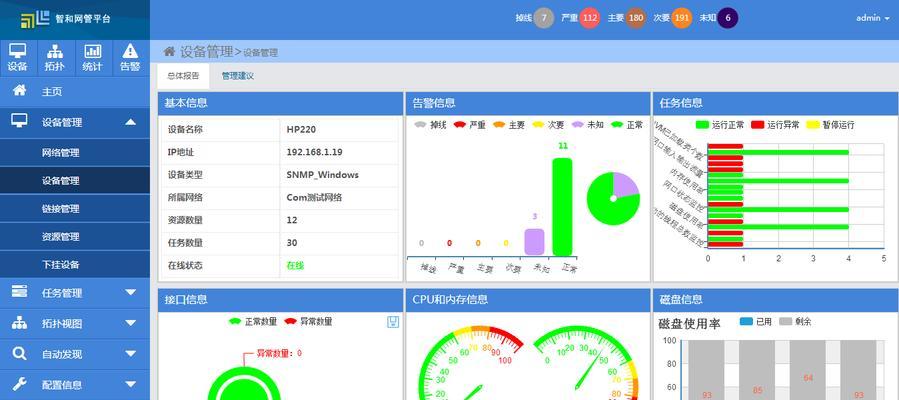Toggle 运行正常 legend in 任务信息 chart
Image resolution: width=899 pixels, height=400 pixels.
(x=720, y=125)
